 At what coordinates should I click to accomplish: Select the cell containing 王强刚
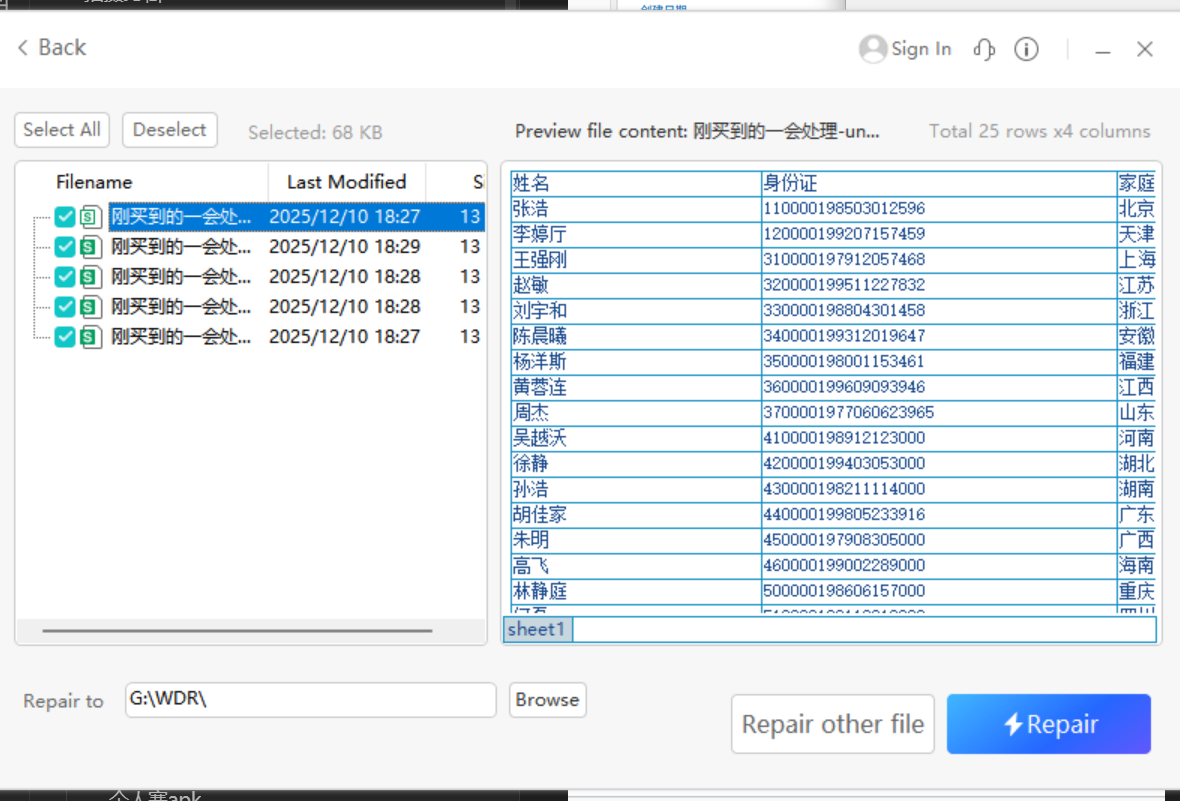(636, 260)
